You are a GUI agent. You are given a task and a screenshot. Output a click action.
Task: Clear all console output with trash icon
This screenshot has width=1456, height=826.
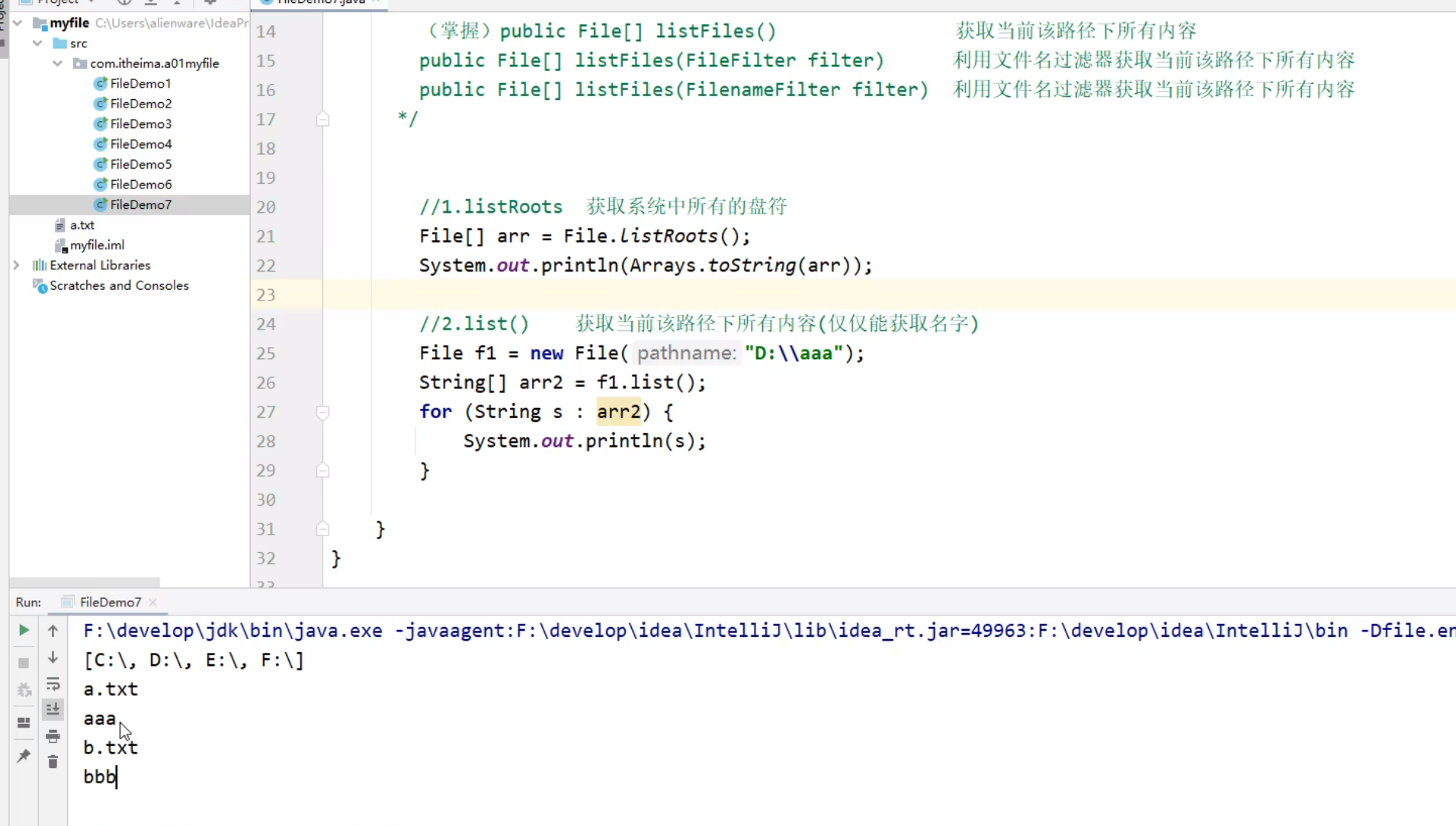[53, 763]
